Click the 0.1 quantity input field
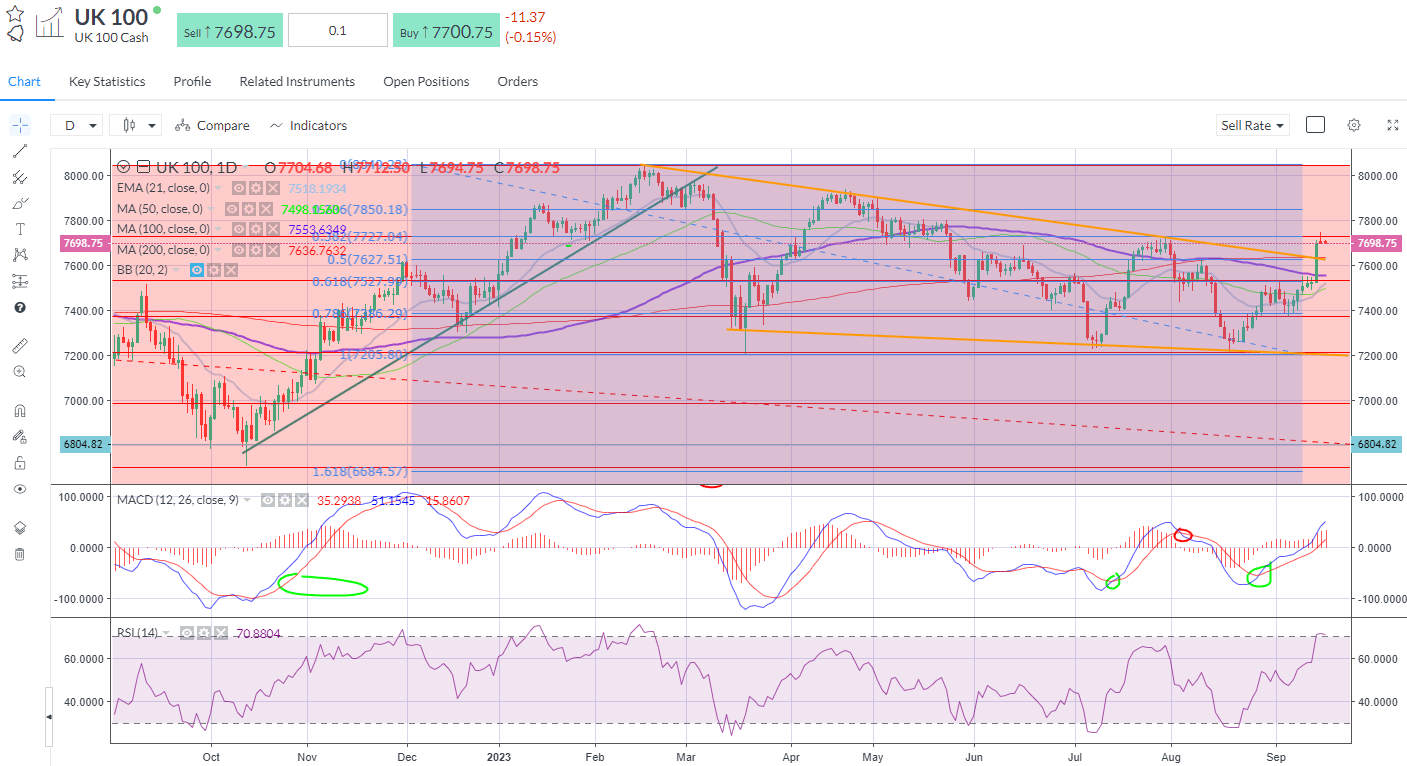Viewport: 1407px width, 766px height. click(x=338, y=31)
